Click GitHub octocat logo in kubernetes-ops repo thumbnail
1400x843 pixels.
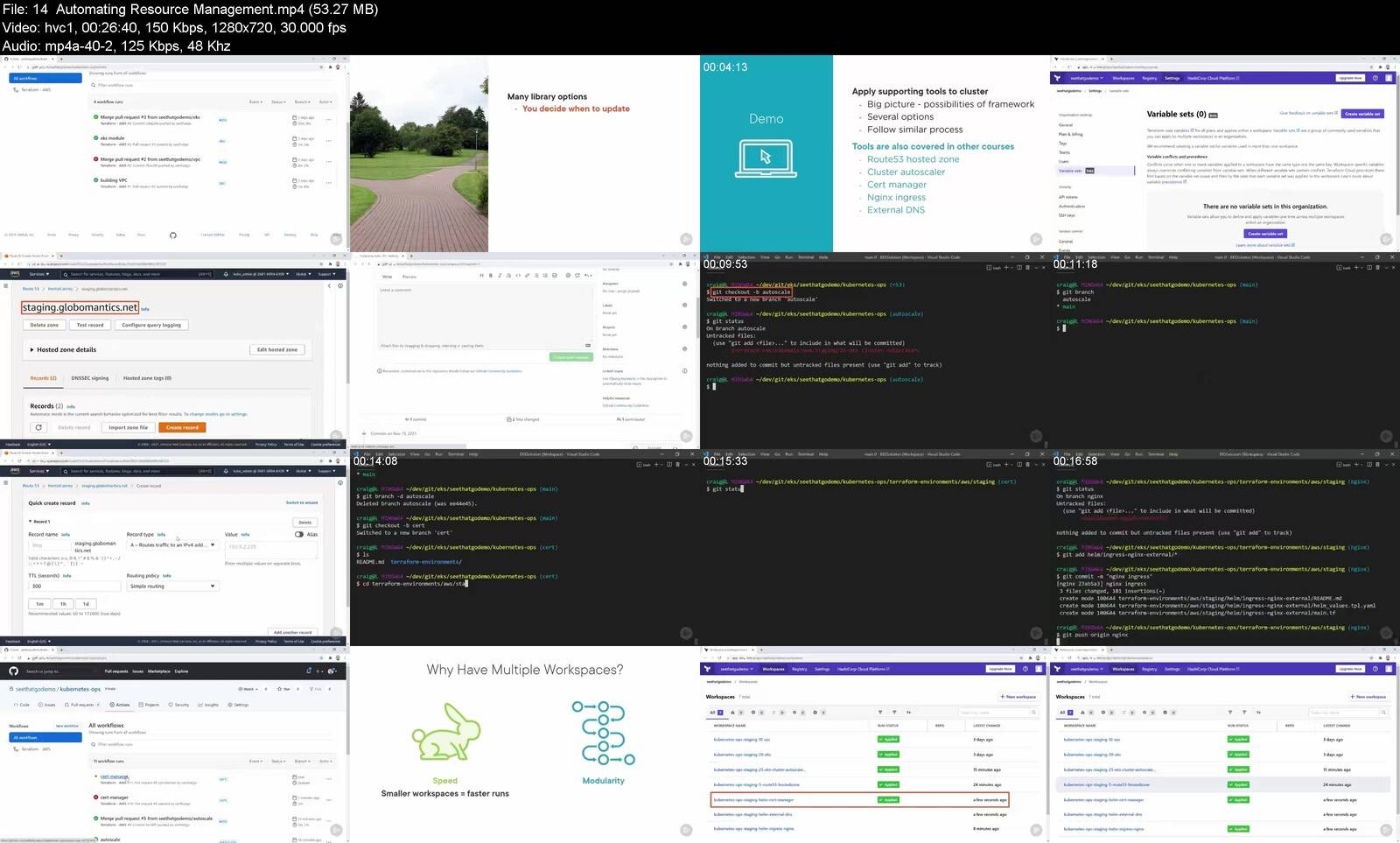pos(13,671)
